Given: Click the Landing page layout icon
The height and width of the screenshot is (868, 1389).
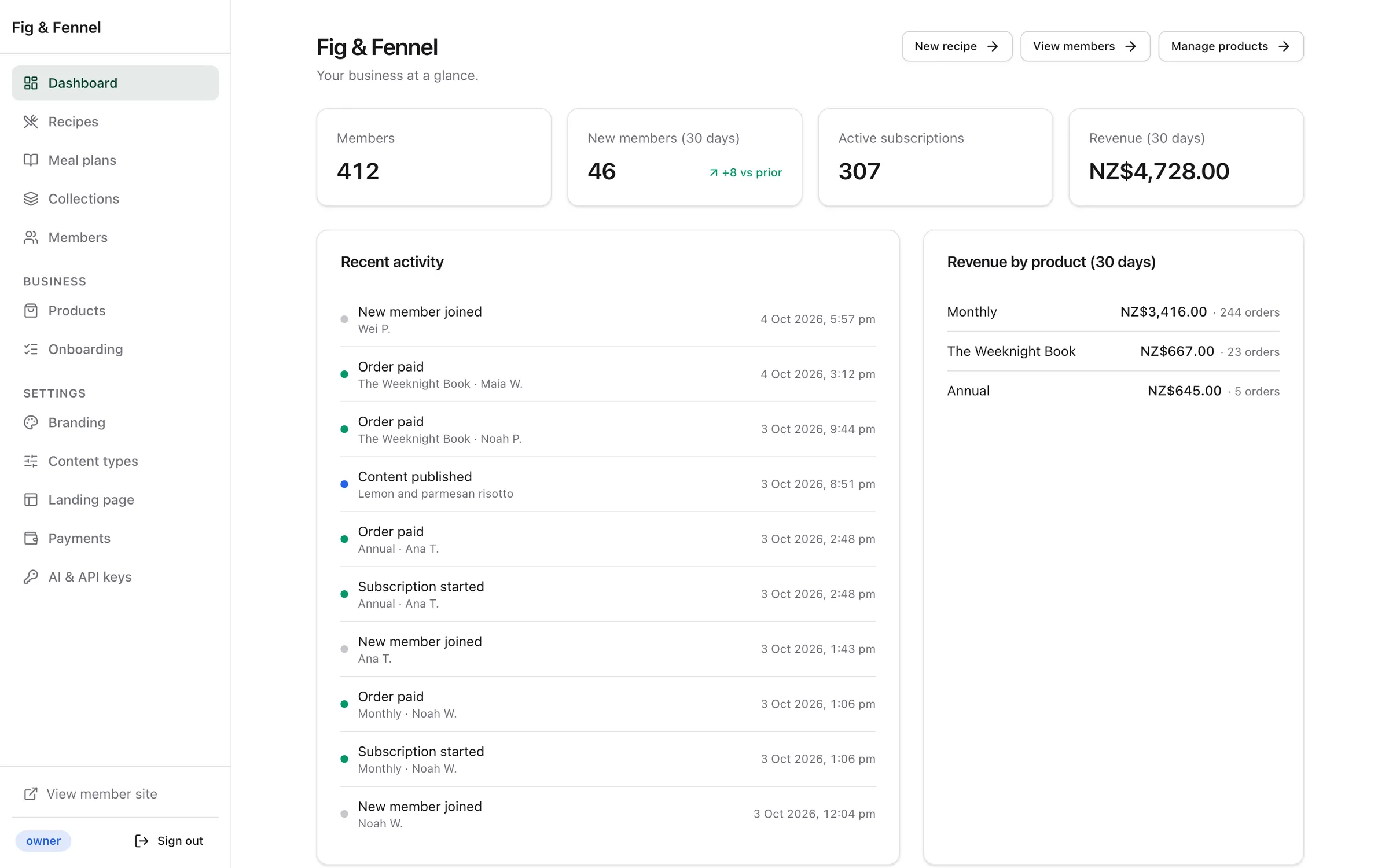Looking at the screenshot, I should (x=31, y=499).
